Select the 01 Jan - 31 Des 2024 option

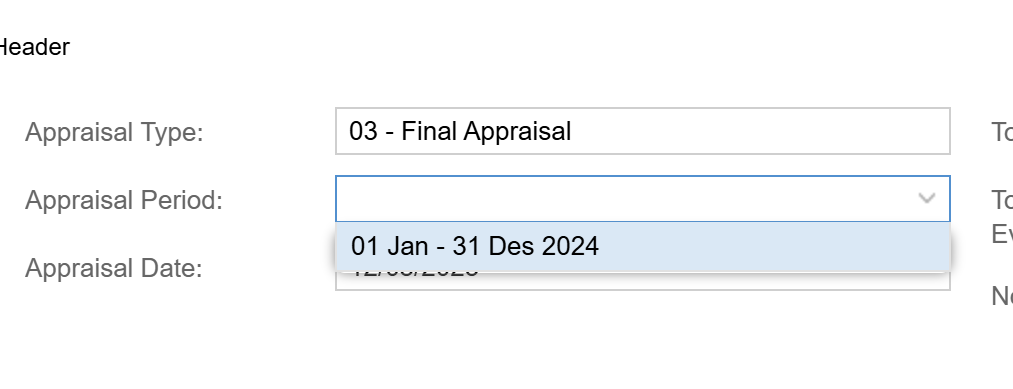click(643, 246)
